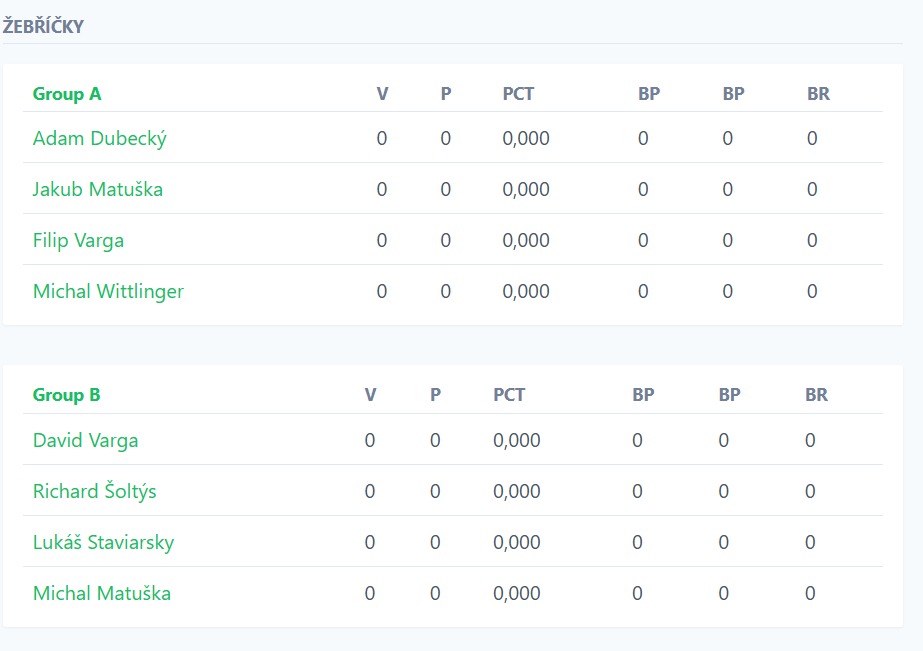Click Michal Matuška in Group B
This screenshot has width=923, height=651.
click(101, 594)
